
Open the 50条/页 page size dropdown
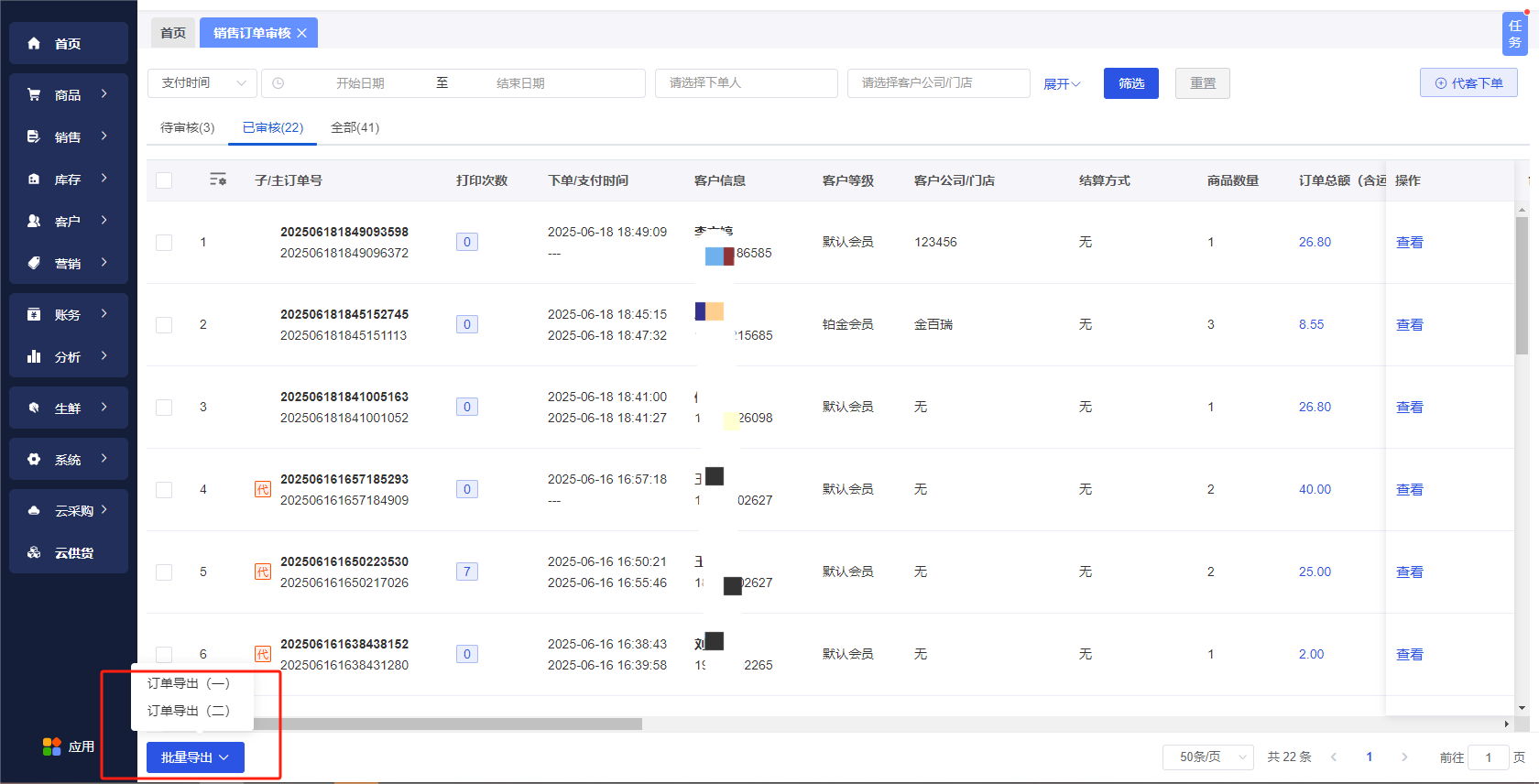[1207, 757]
